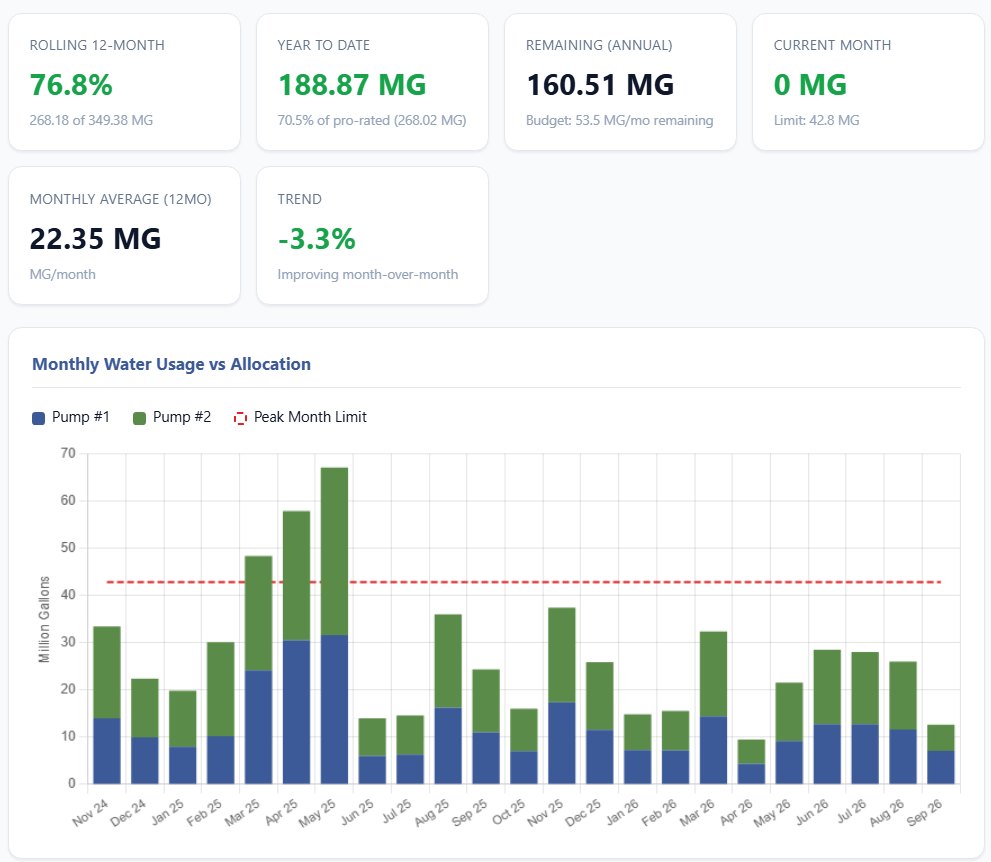
Task: Click the 22.35 MG average value
Action: (x=95, y=239)
